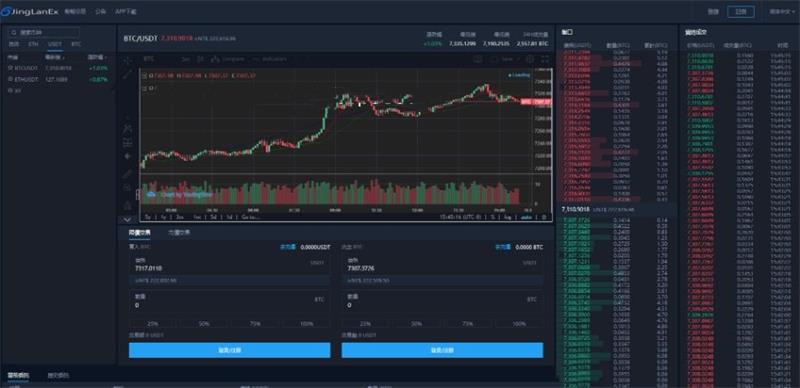Choose 25% amount in the buy form
This screenshot has width=800, height=388.
pos(153,324)
